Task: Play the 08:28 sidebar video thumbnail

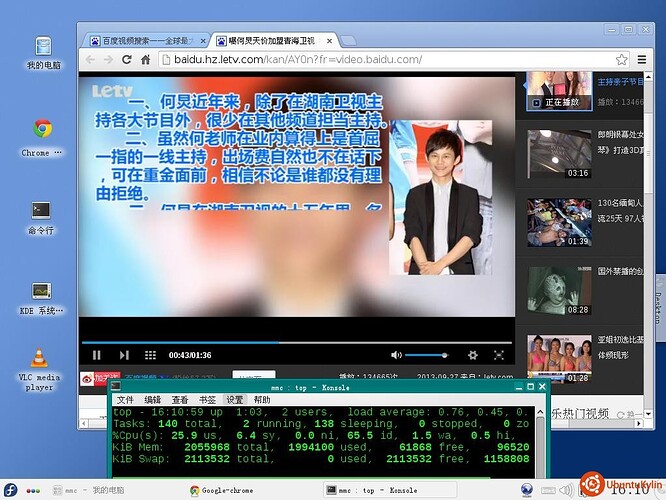Action: pyautogui.click(x=559, y=291)
